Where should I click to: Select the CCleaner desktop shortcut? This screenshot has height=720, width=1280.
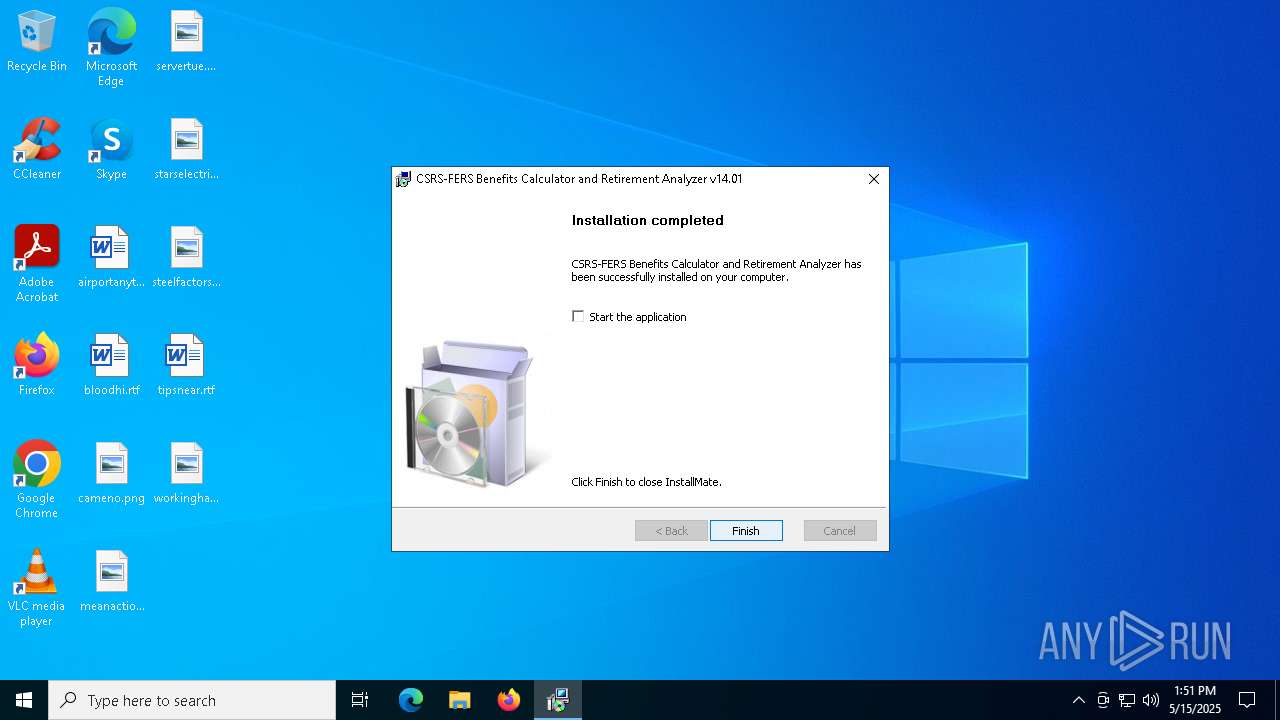tap(37, 150)
